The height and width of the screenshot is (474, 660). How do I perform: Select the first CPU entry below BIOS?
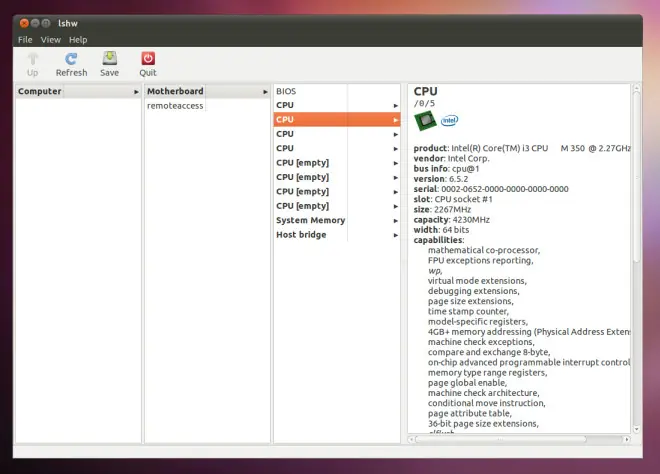click(337, 105)
